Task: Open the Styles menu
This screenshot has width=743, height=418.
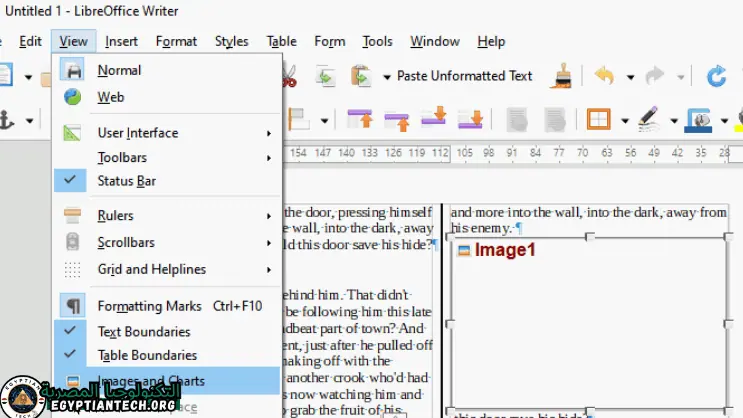Action: tap(231, 42)
